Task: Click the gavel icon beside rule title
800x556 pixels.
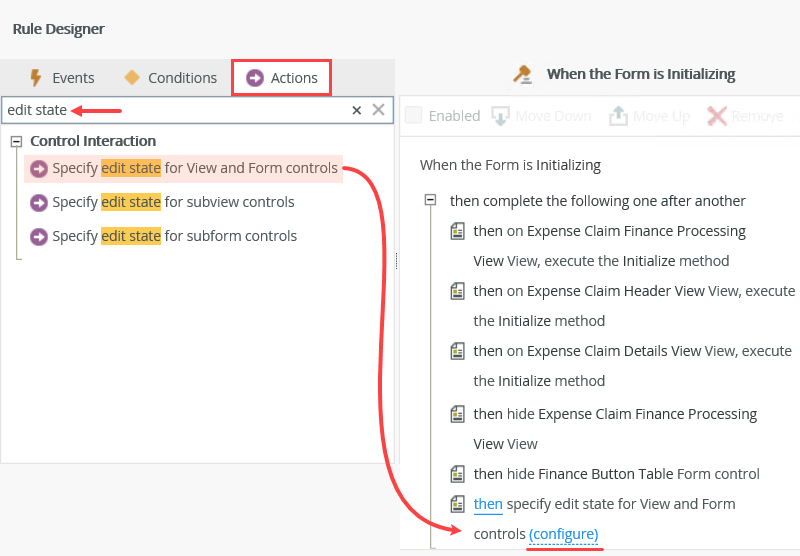Action: (x=522, y=74)
